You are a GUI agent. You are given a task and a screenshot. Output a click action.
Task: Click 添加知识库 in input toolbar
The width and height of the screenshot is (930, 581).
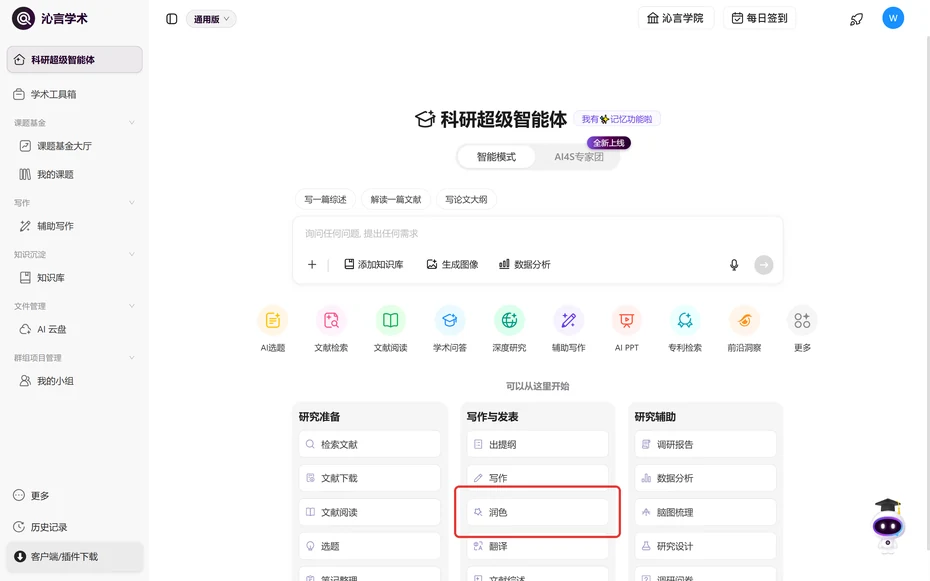click(374, 264)
